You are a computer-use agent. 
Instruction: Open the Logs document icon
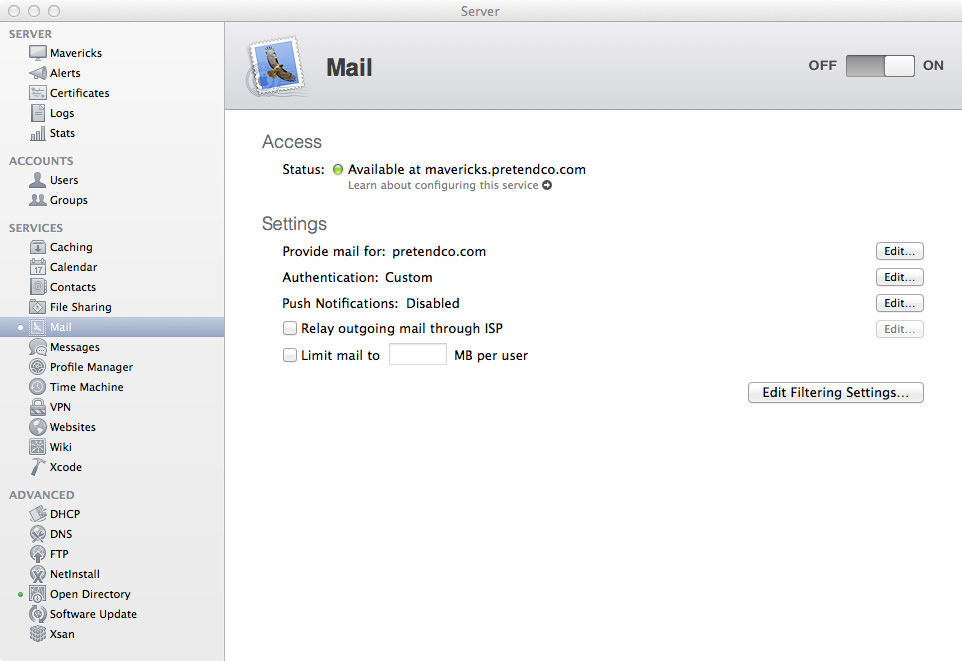[x=37, y=113]
